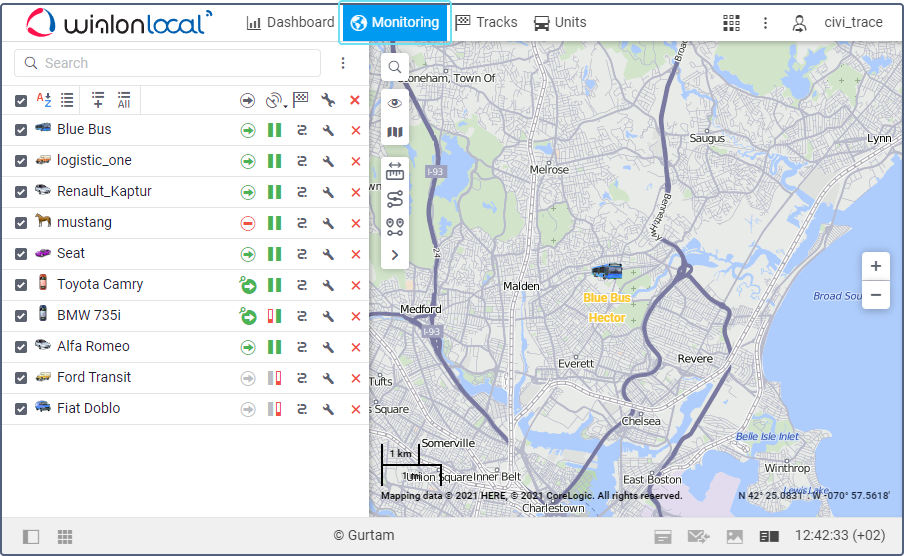
Task: Remove all units with header red X
Action: (355, 100)
